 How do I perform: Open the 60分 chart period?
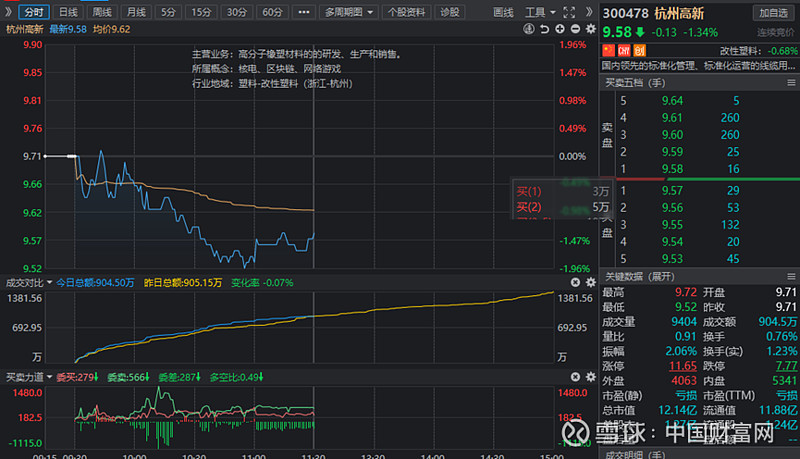[272, 12]
